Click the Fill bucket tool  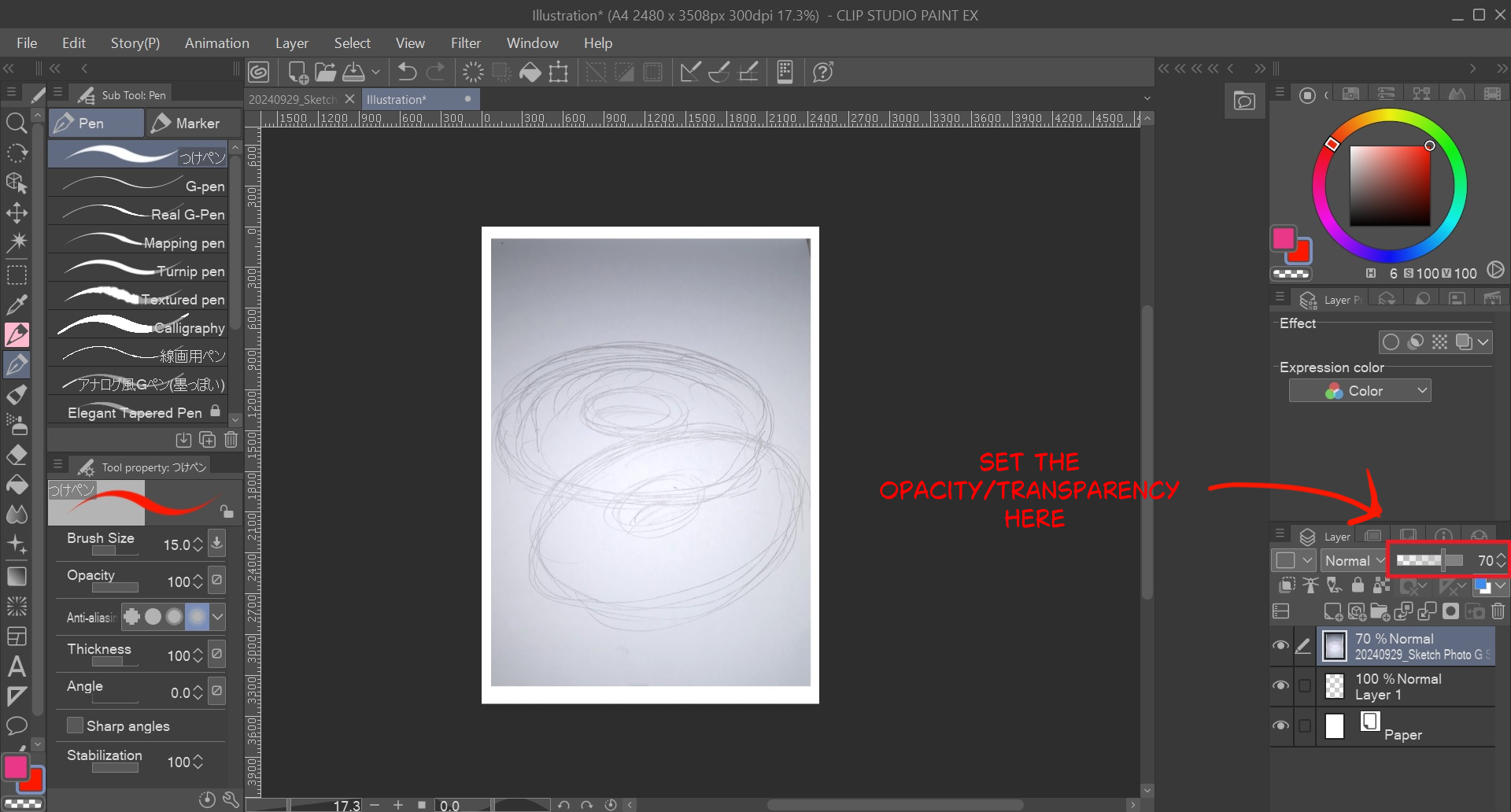tap(17, 485)
